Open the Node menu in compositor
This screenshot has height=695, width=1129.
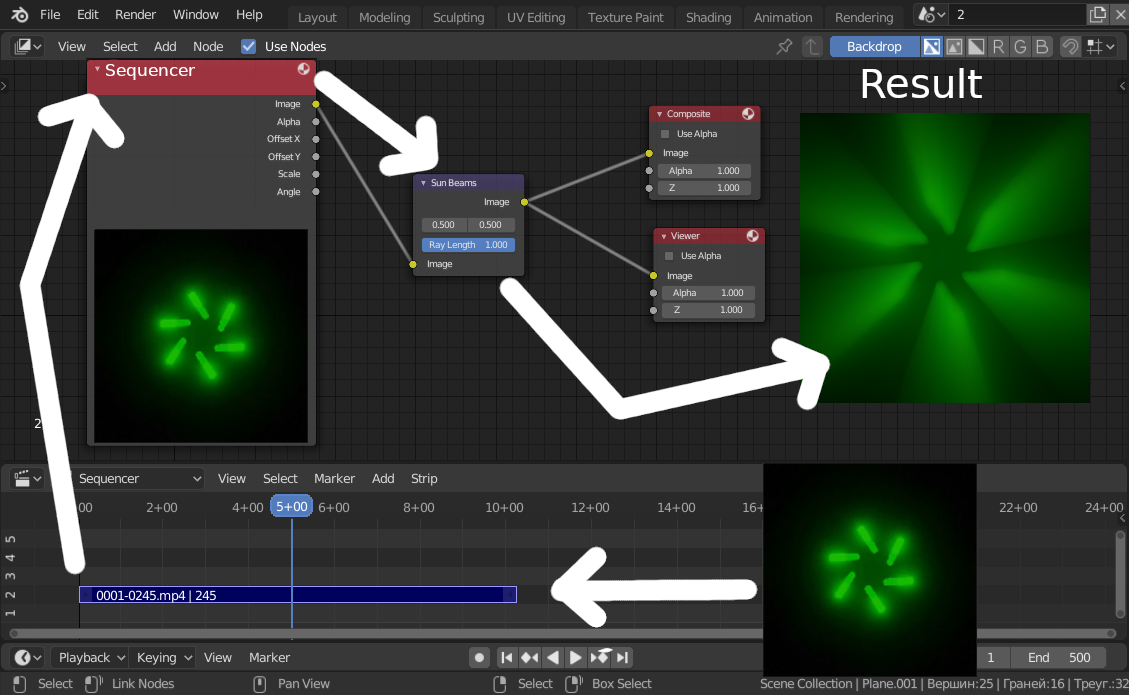tap(208, 47)
